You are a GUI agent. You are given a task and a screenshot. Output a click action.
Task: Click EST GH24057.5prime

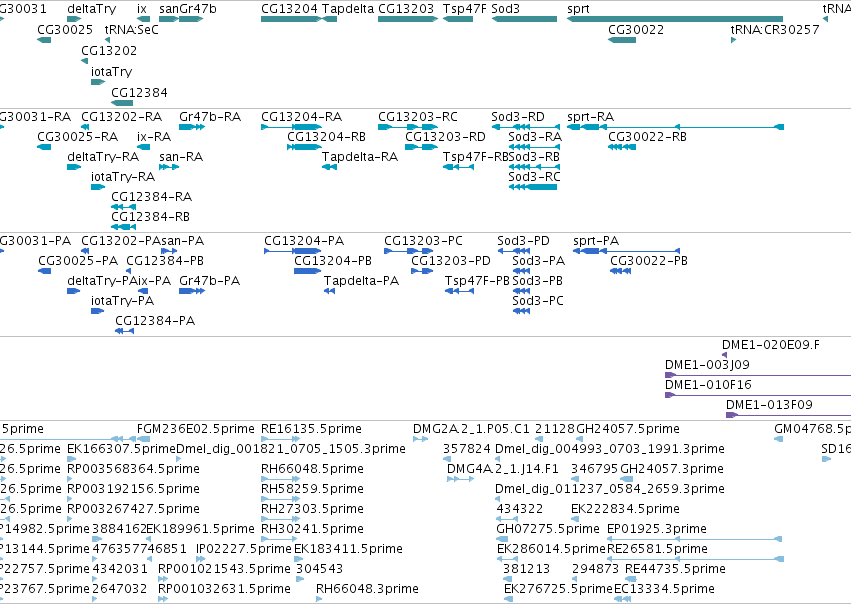pyautogui.click(x=627, y=429)
